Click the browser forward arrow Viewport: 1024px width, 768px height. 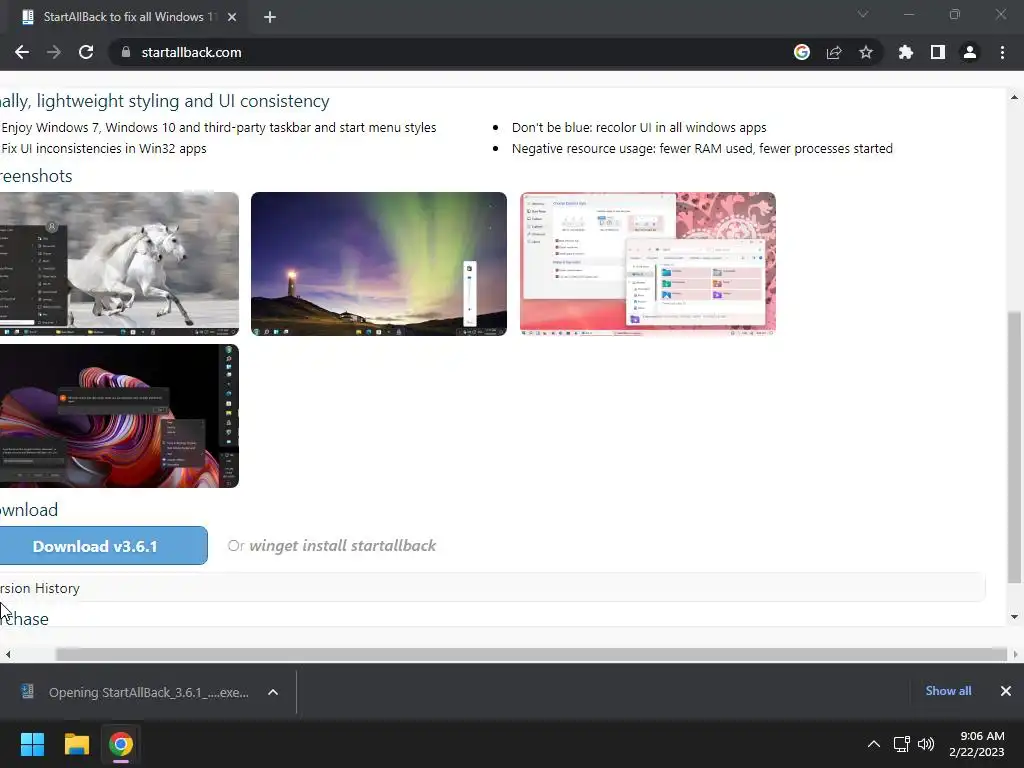(54, 52)
